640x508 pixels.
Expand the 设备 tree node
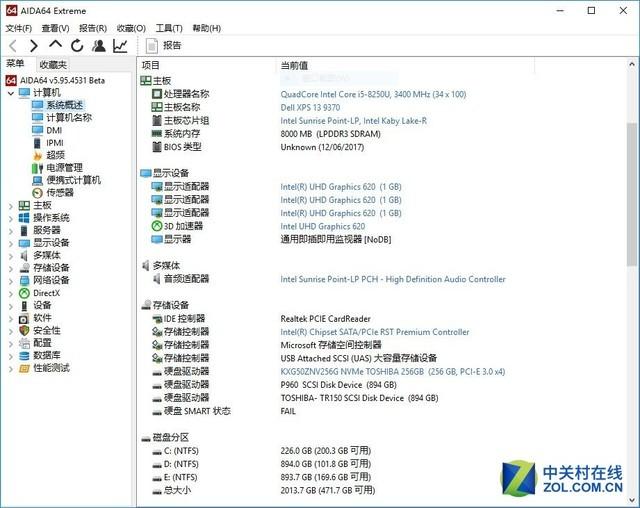pos(11,306)
